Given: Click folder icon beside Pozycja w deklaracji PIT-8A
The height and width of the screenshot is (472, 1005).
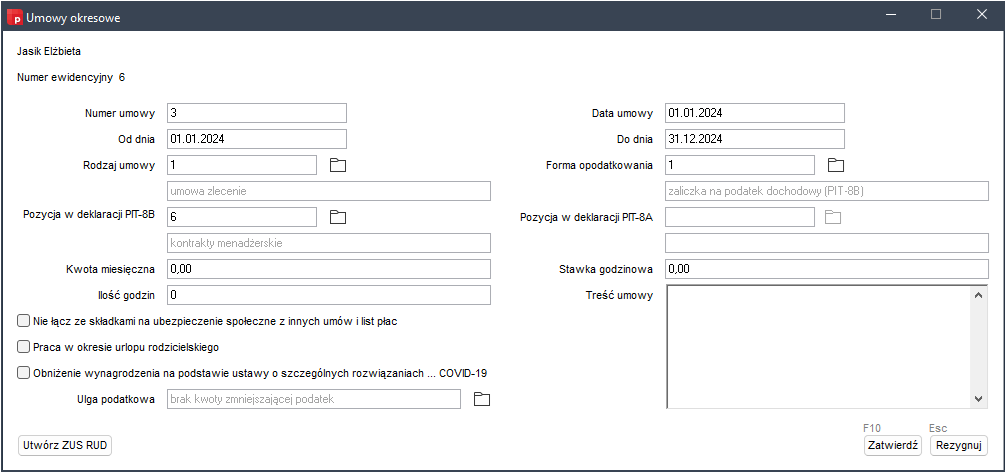Looking at the screenshot, I should click(x=833, y=217).
